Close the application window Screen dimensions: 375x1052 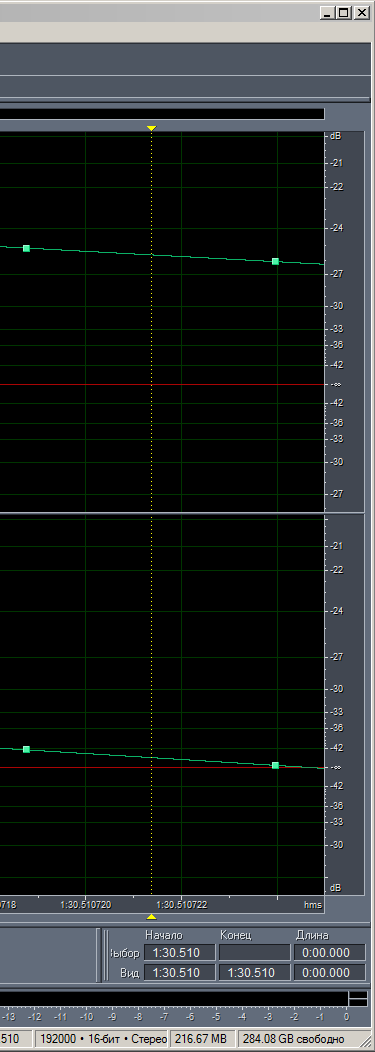[361, 12]
